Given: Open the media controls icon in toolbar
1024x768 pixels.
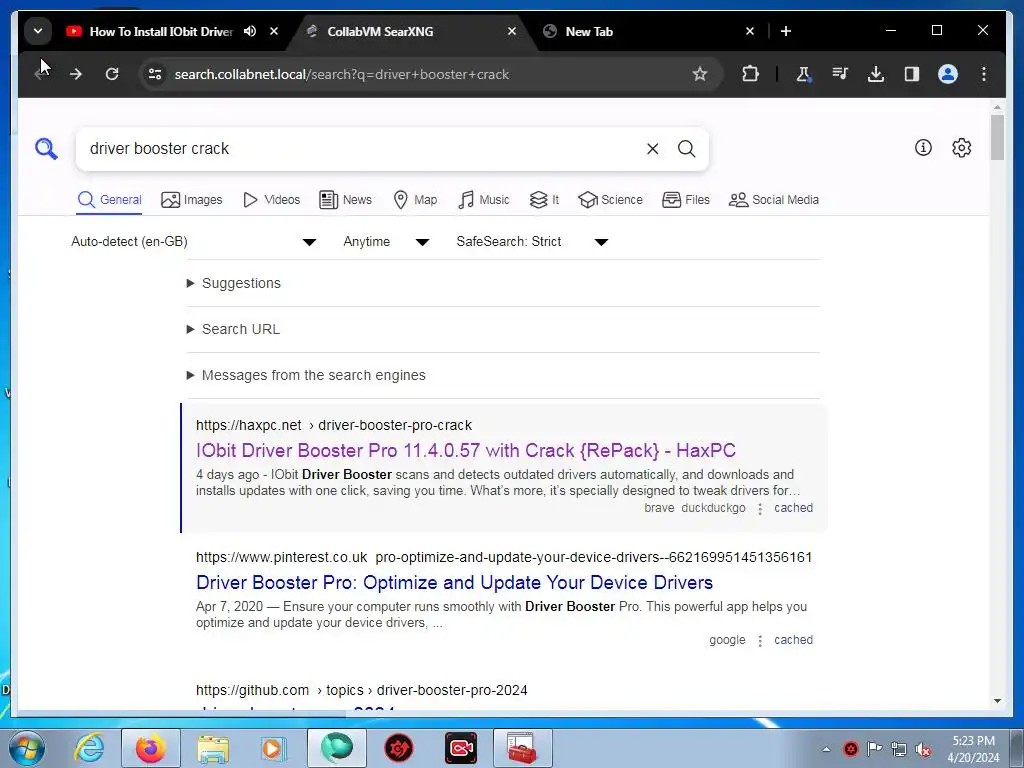Looking at the screenshot, I should 840,74.
